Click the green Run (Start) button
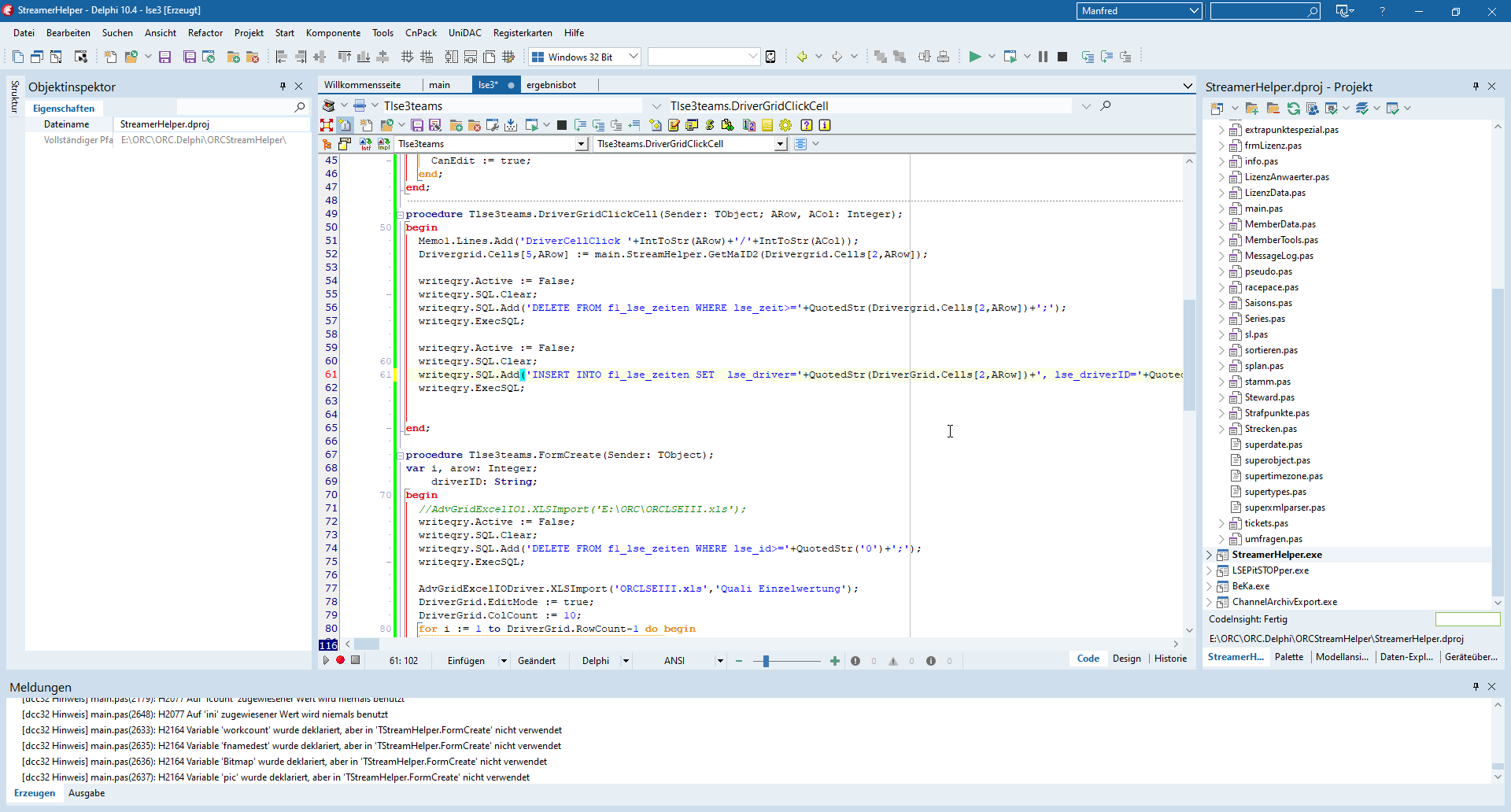 (x=974, y=57)
